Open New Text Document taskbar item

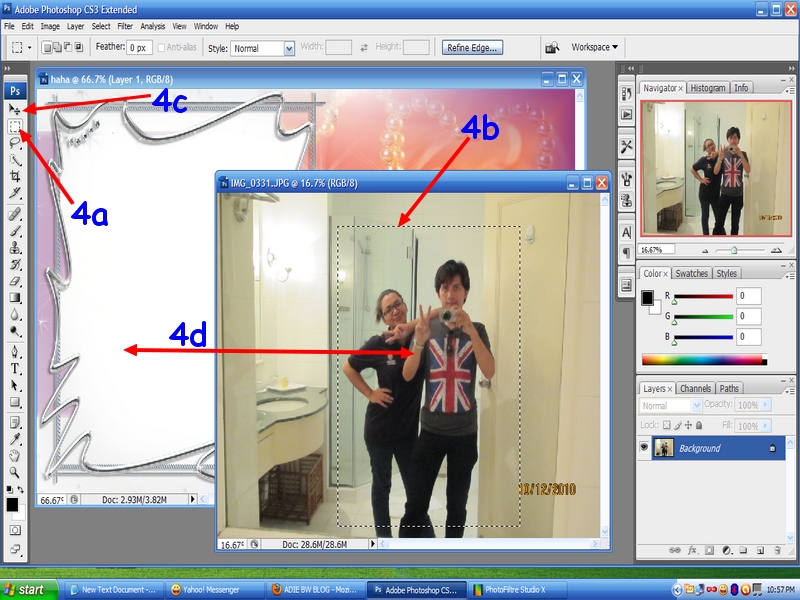[x=115, y=590]
